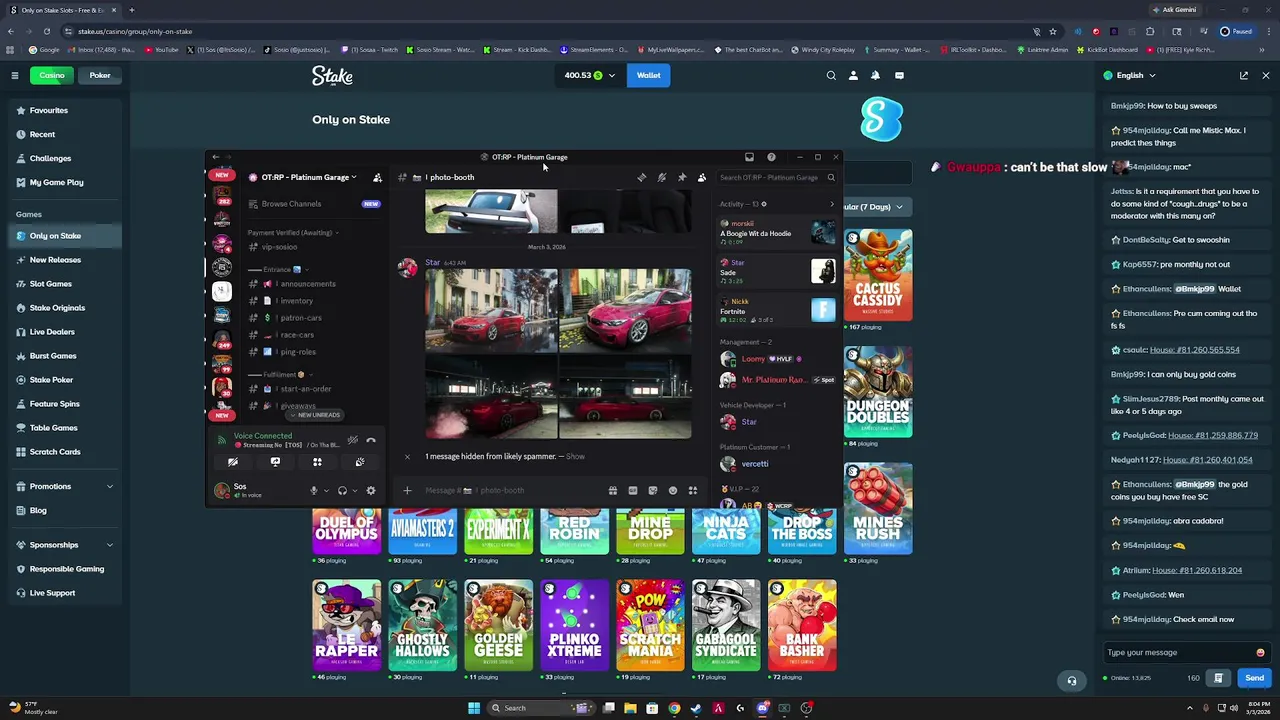Toggle Stake chat panel icon

point(899,75)
